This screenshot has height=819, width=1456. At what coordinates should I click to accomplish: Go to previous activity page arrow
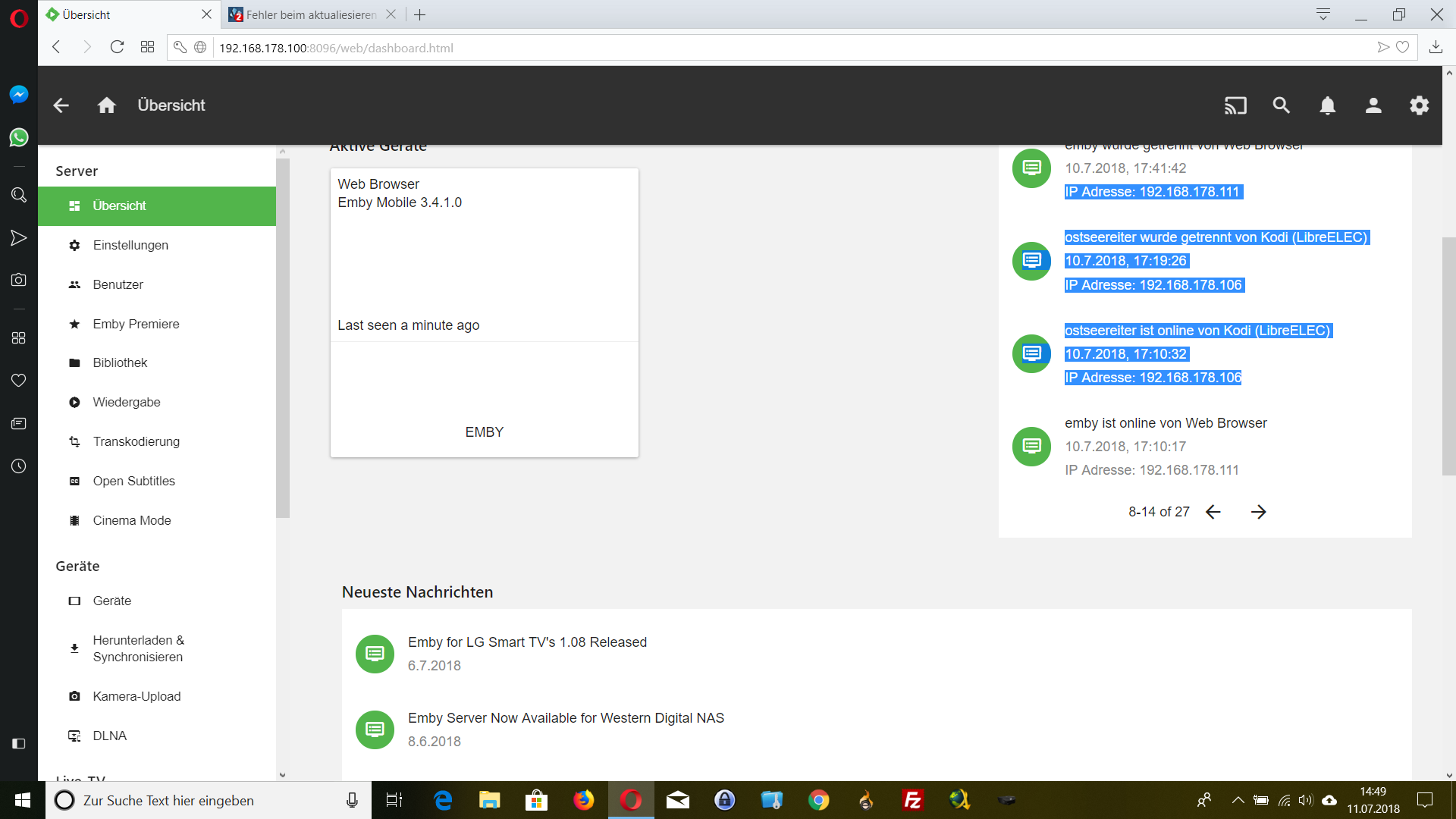tap(1213, 512)
